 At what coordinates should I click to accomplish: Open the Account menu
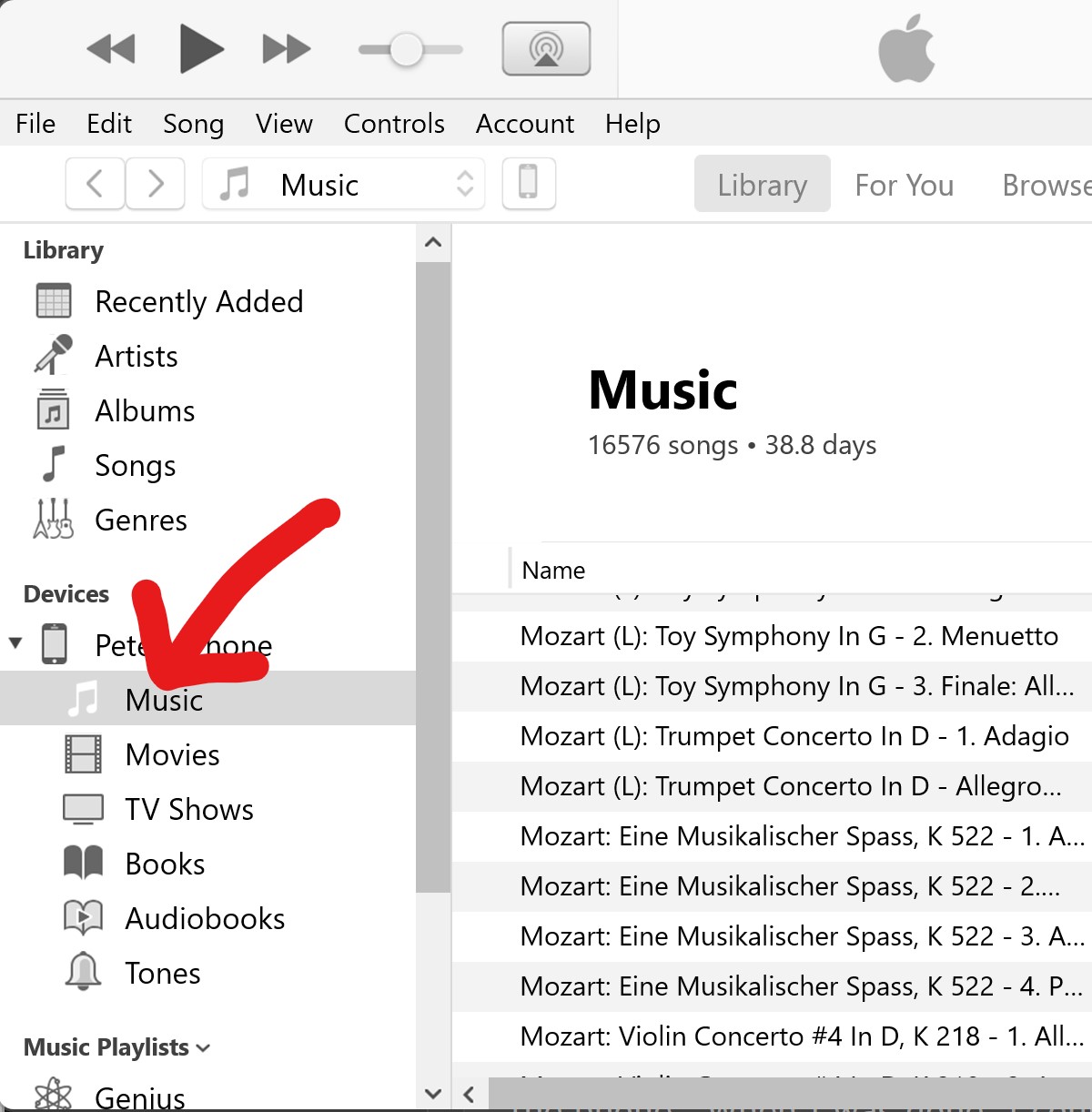click(525, 124)
